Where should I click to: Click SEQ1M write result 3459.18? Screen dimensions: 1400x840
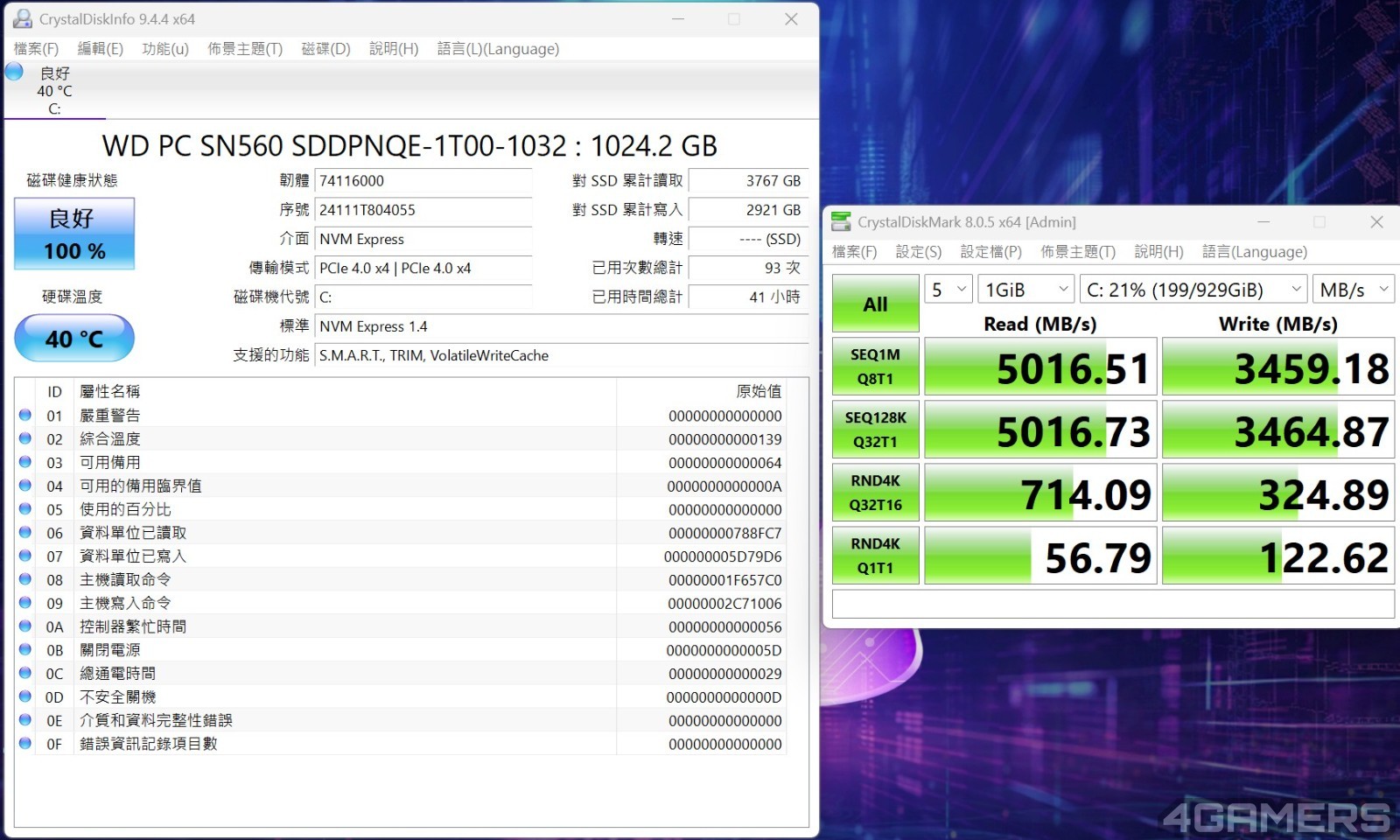tap(1278, 367)
